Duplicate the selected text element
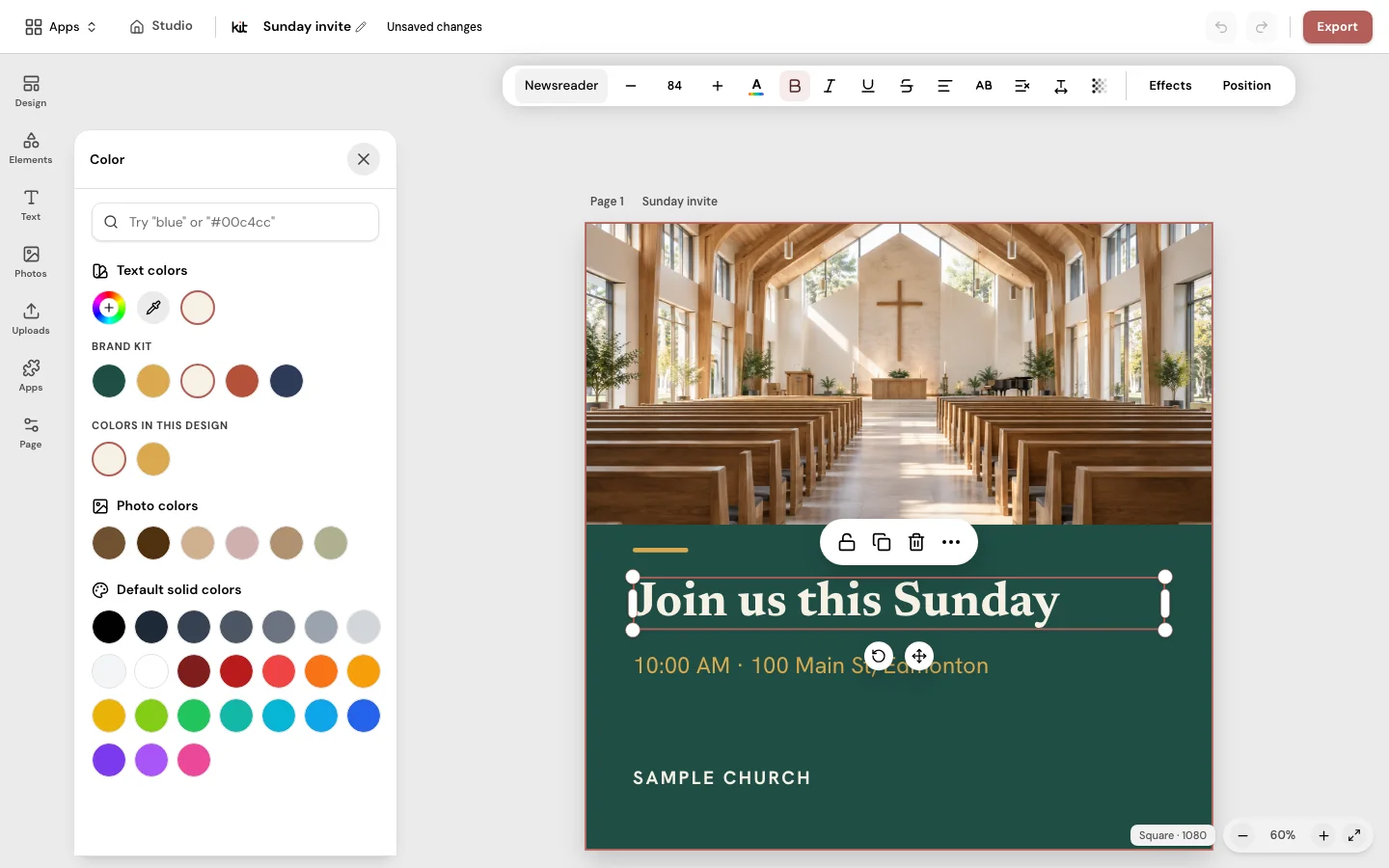 pyautogui.click(x=882, y=542)
